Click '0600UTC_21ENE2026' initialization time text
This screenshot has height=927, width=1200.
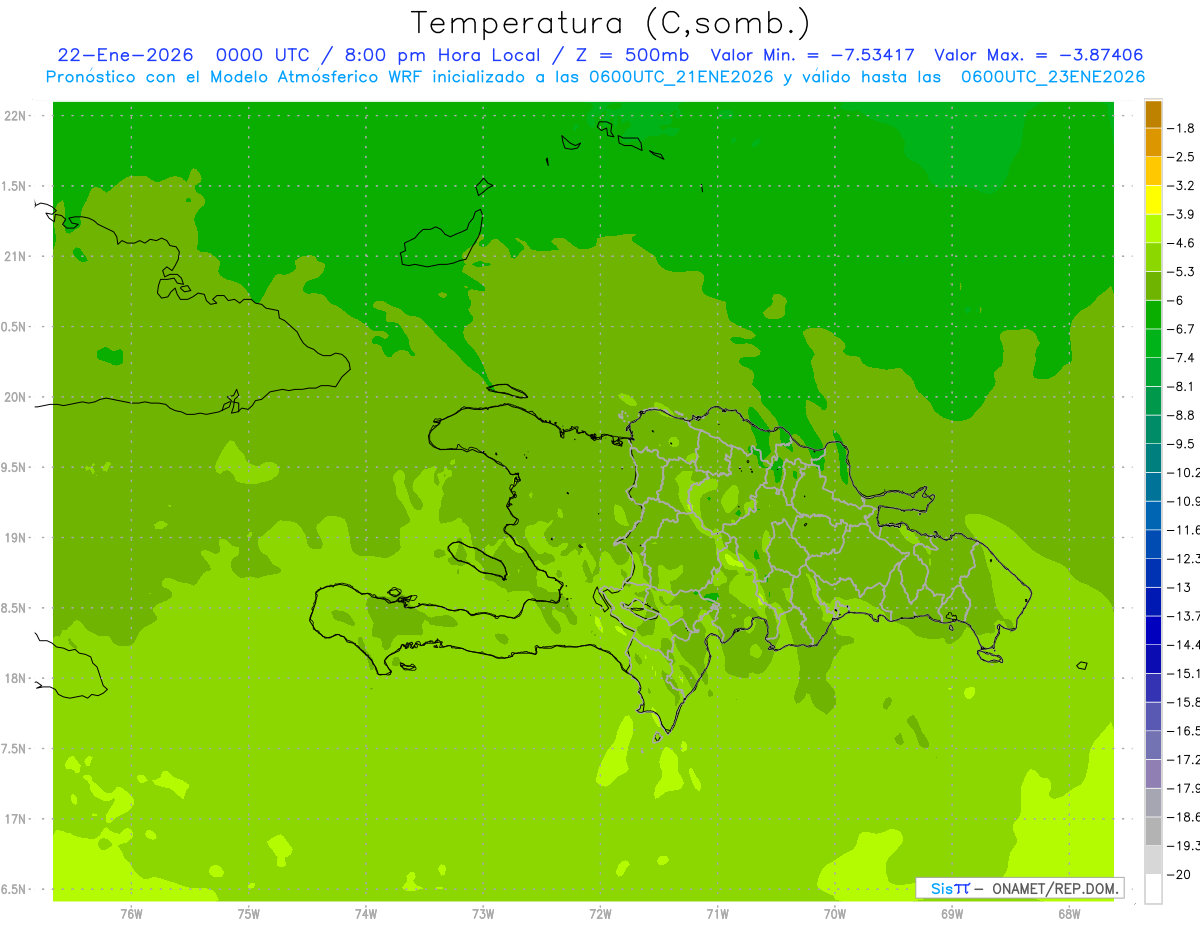click(x=680, y=77)
